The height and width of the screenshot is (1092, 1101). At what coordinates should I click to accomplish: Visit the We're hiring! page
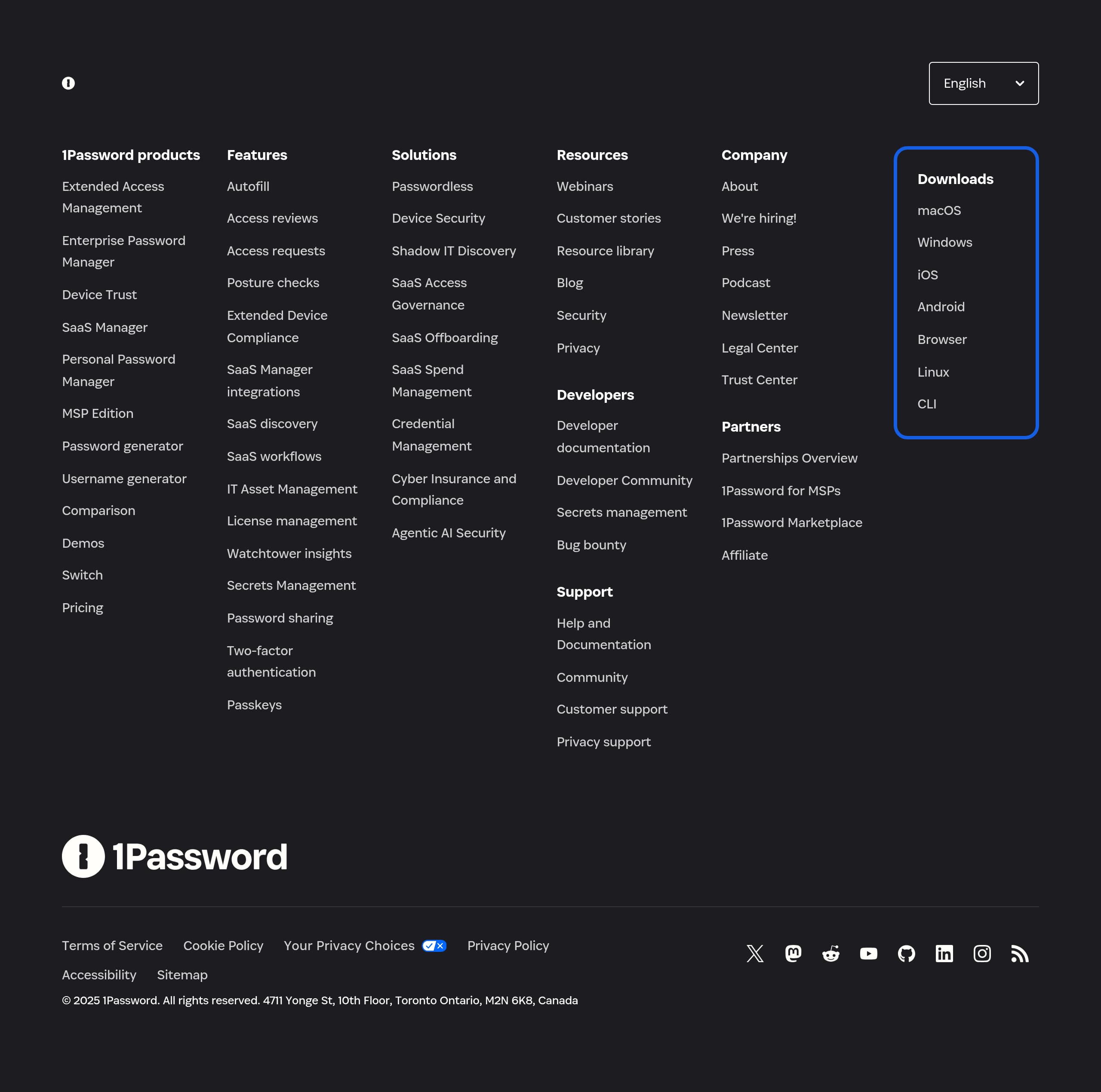(x=759, y=218)
